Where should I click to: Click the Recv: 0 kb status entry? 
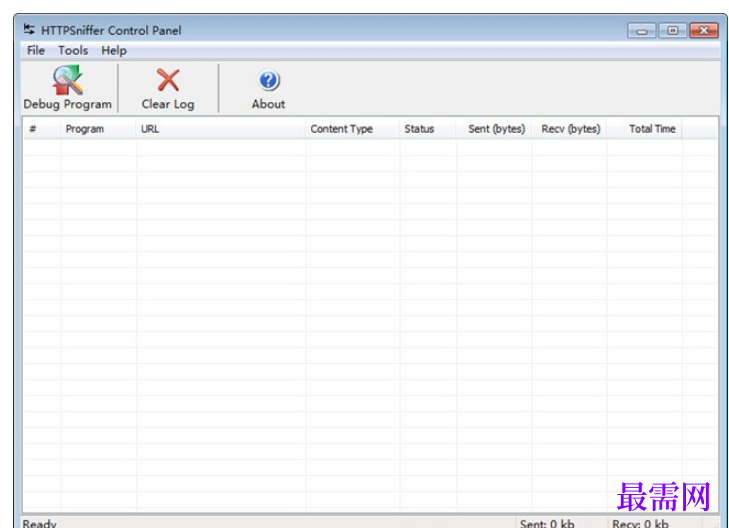click(x=640, y=523)
